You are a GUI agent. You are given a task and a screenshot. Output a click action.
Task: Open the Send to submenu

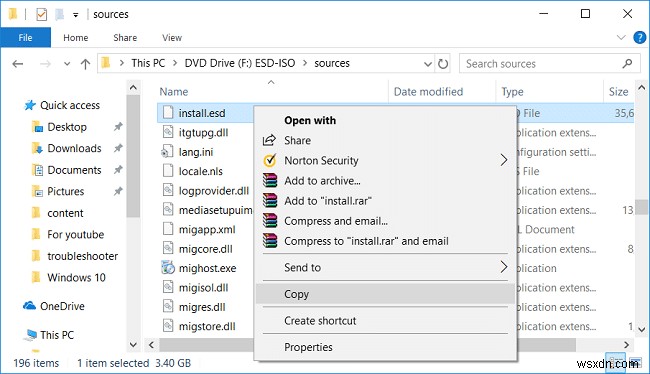click(385, 267)
